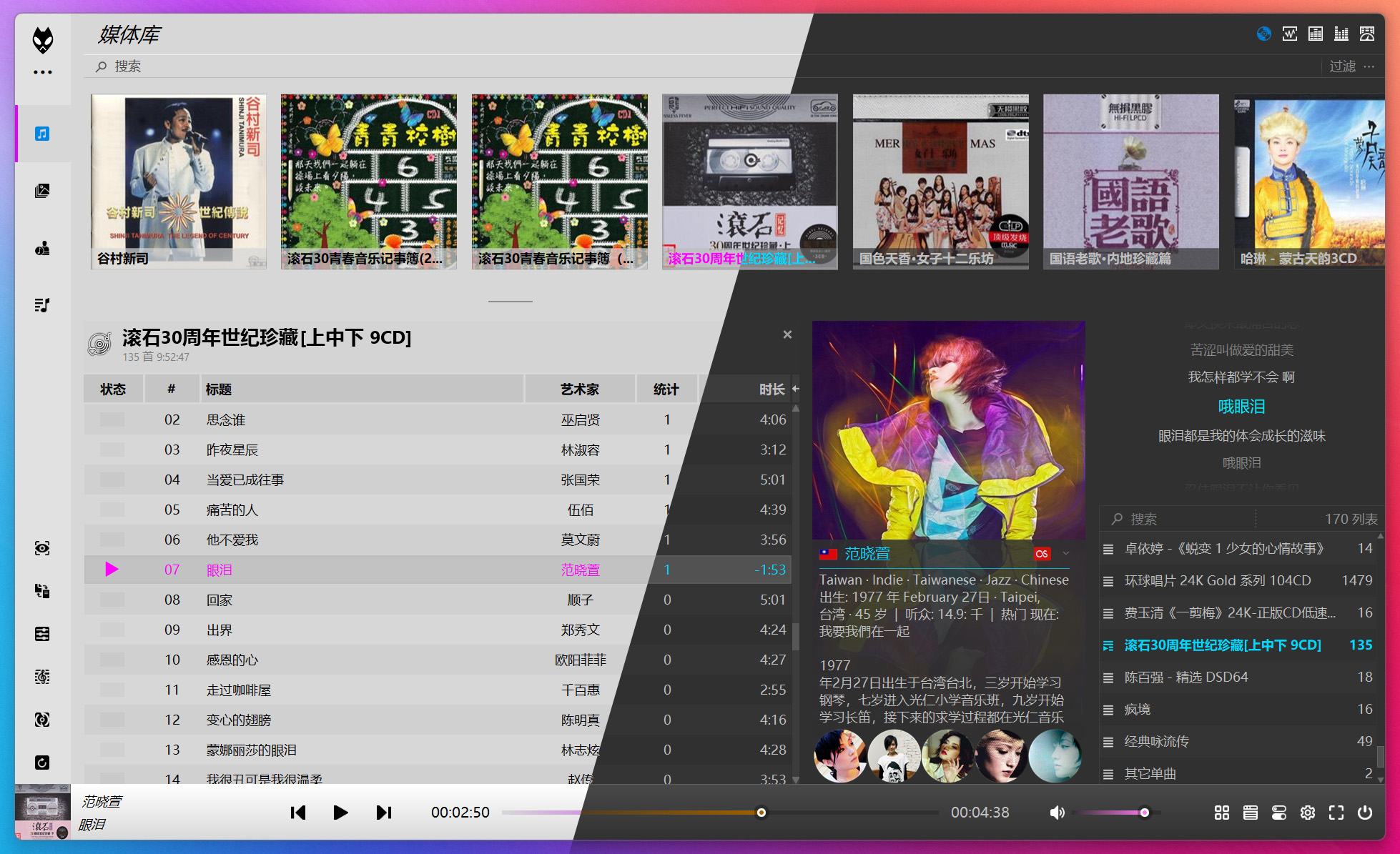Click artist 张国荣 in track list
This screenshot has width=1400, height=854.
click(x=580, y=480)
